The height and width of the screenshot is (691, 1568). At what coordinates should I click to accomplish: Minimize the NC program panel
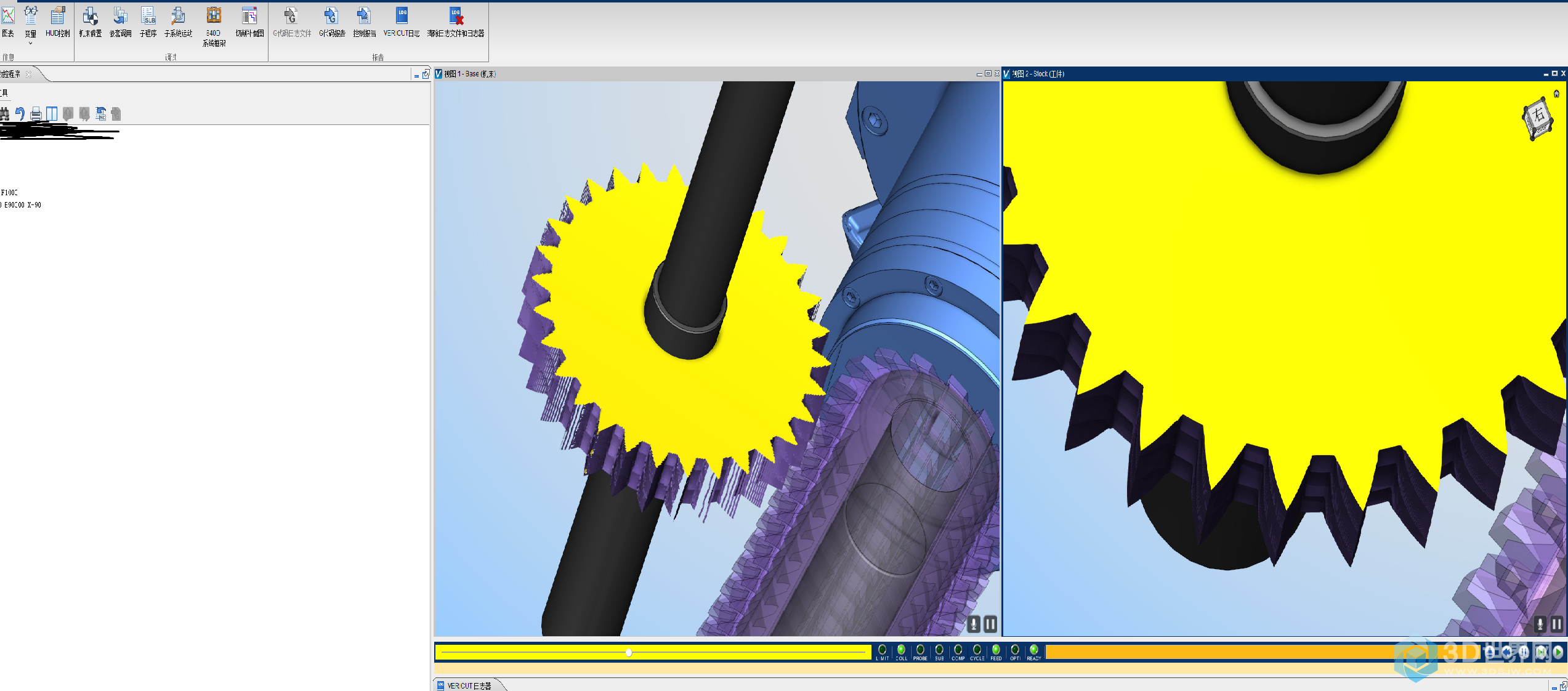click(416, 75)
